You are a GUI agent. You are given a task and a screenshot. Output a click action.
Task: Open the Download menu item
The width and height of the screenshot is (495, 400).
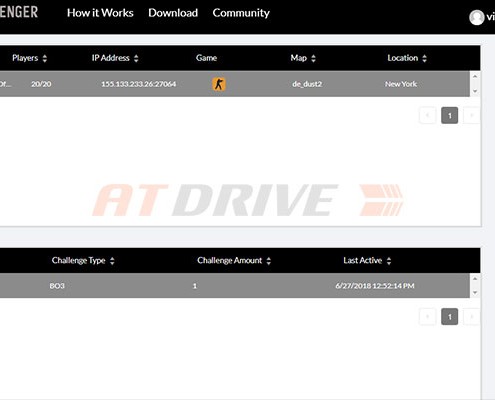click(173, 13)
